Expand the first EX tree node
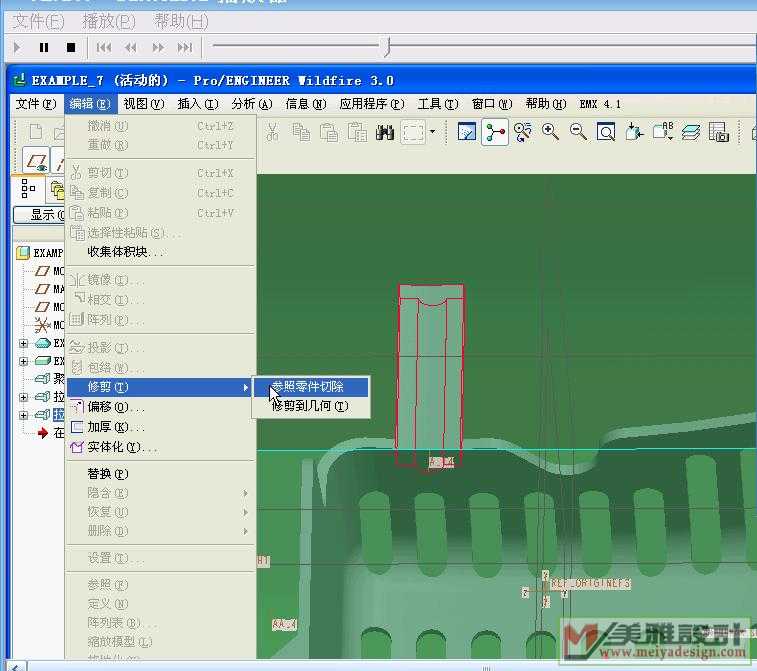757x671 pixels. click(23, 343)
